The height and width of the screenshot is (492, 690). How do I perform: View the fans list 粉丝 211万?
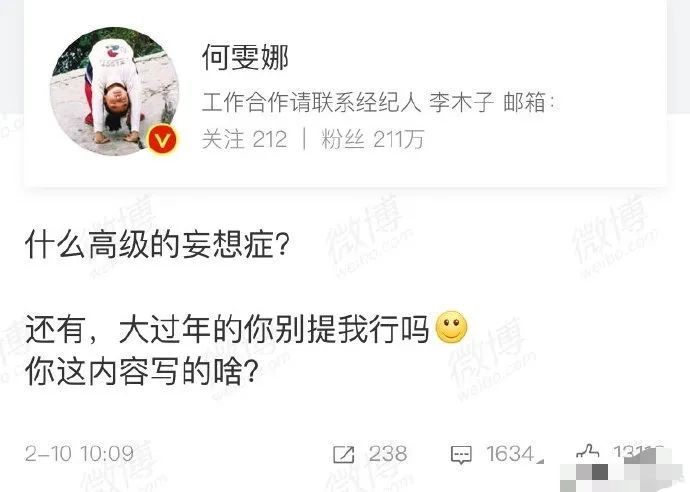click(x=373, y=140)
